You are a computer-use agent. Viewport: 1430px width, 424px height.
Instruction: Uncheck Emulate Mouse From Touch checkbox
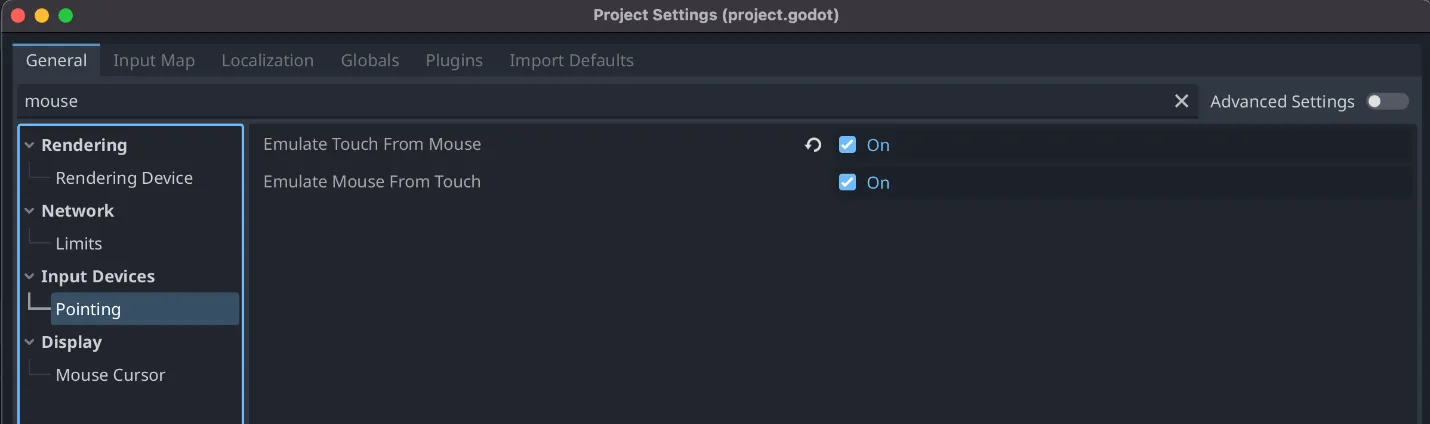click(x=847, y=182)
